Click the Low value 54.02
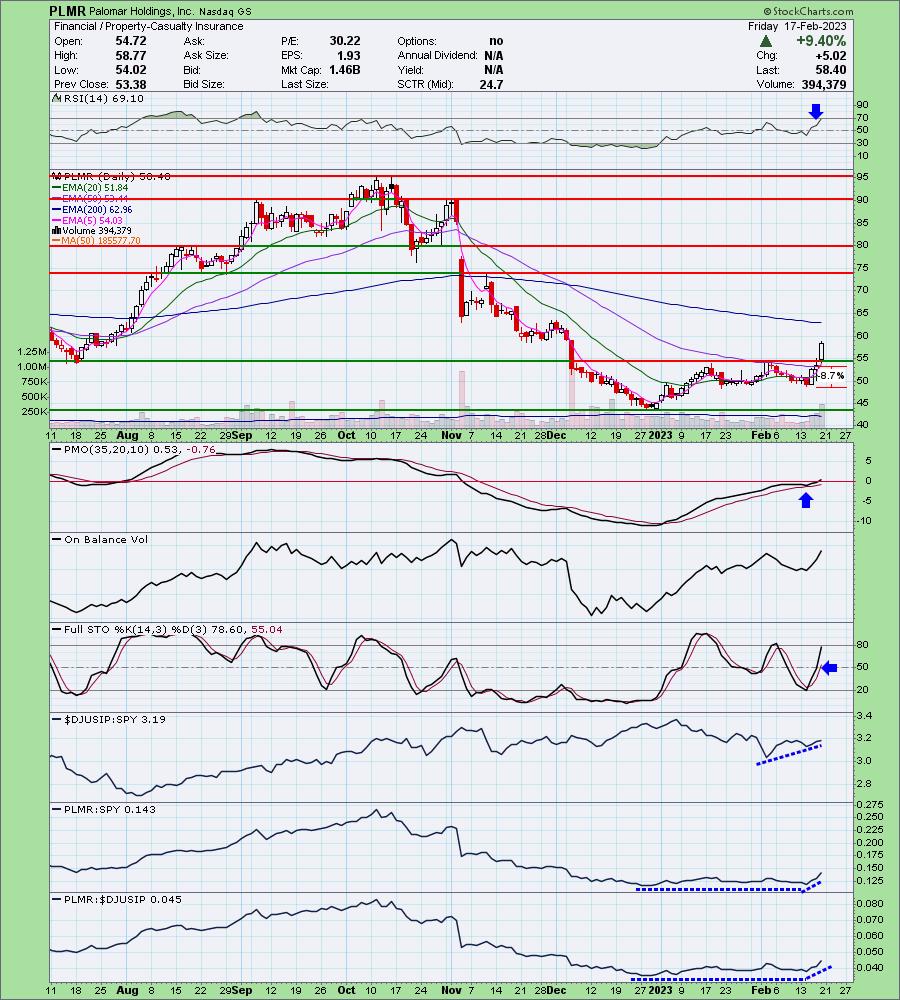This screenshot has height=1000, width=900. pos(131,70)
